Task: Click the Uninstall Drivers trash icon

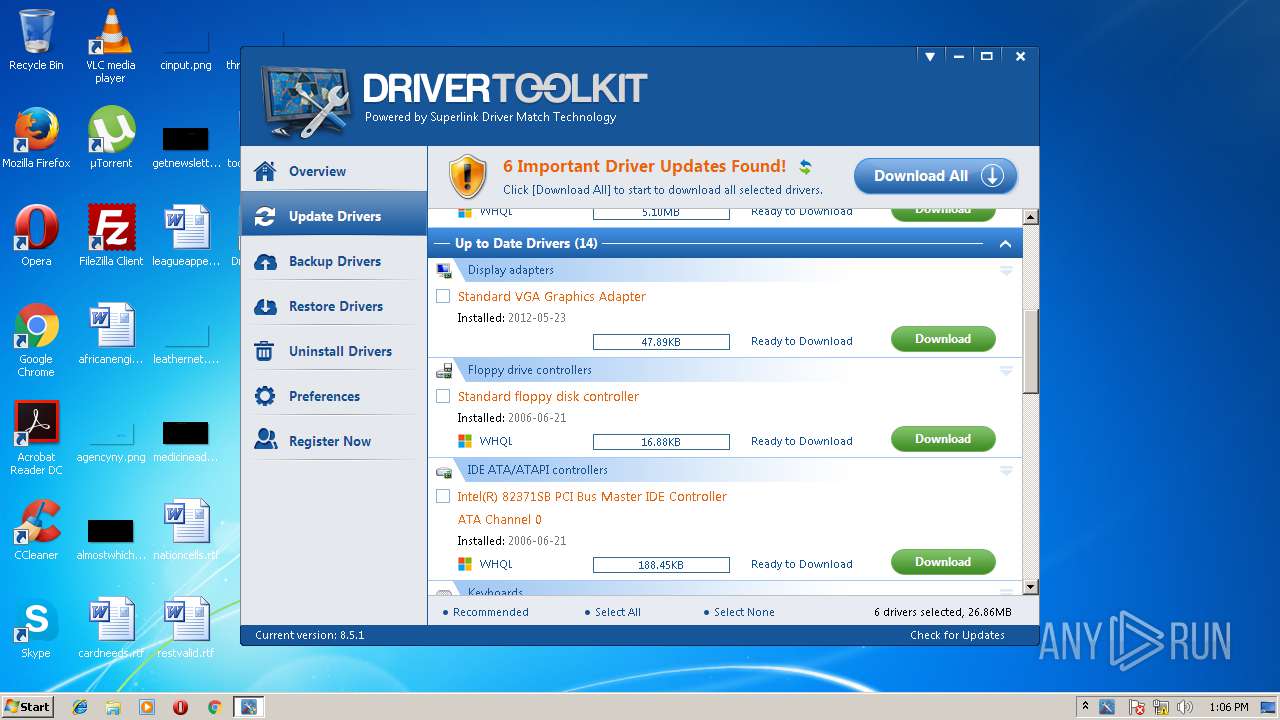Action: click(265, 351)
